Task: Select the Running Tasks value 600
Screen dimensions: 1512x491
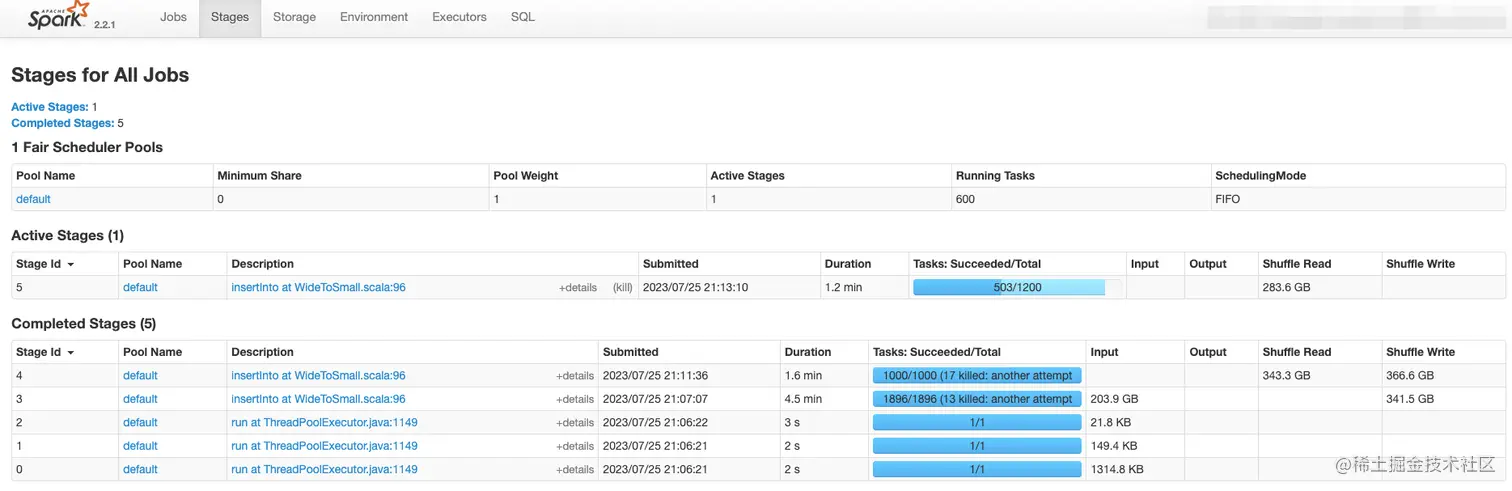Action: click(x=965, y=199)
